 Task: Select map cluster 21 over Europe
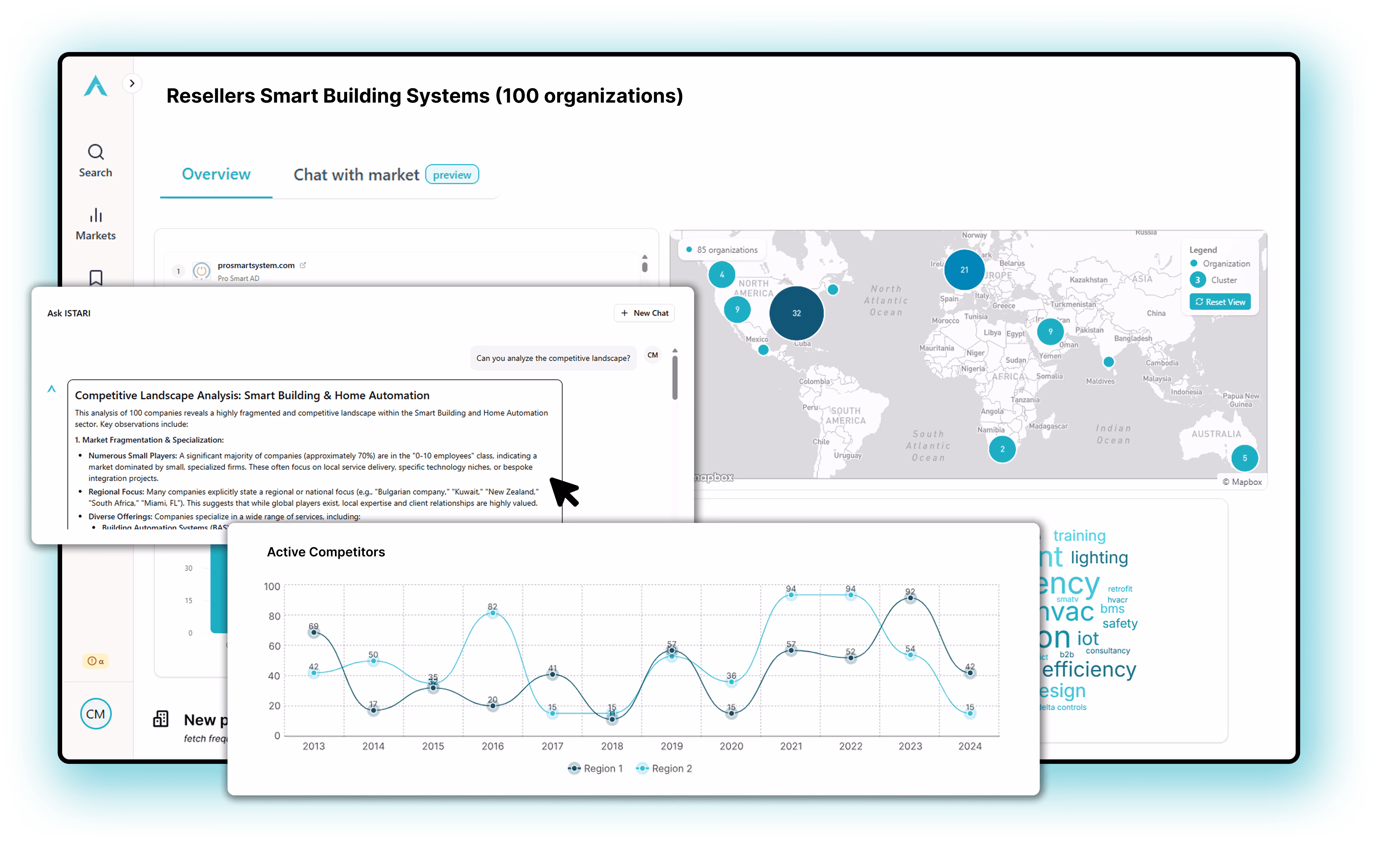pos(964,270)
